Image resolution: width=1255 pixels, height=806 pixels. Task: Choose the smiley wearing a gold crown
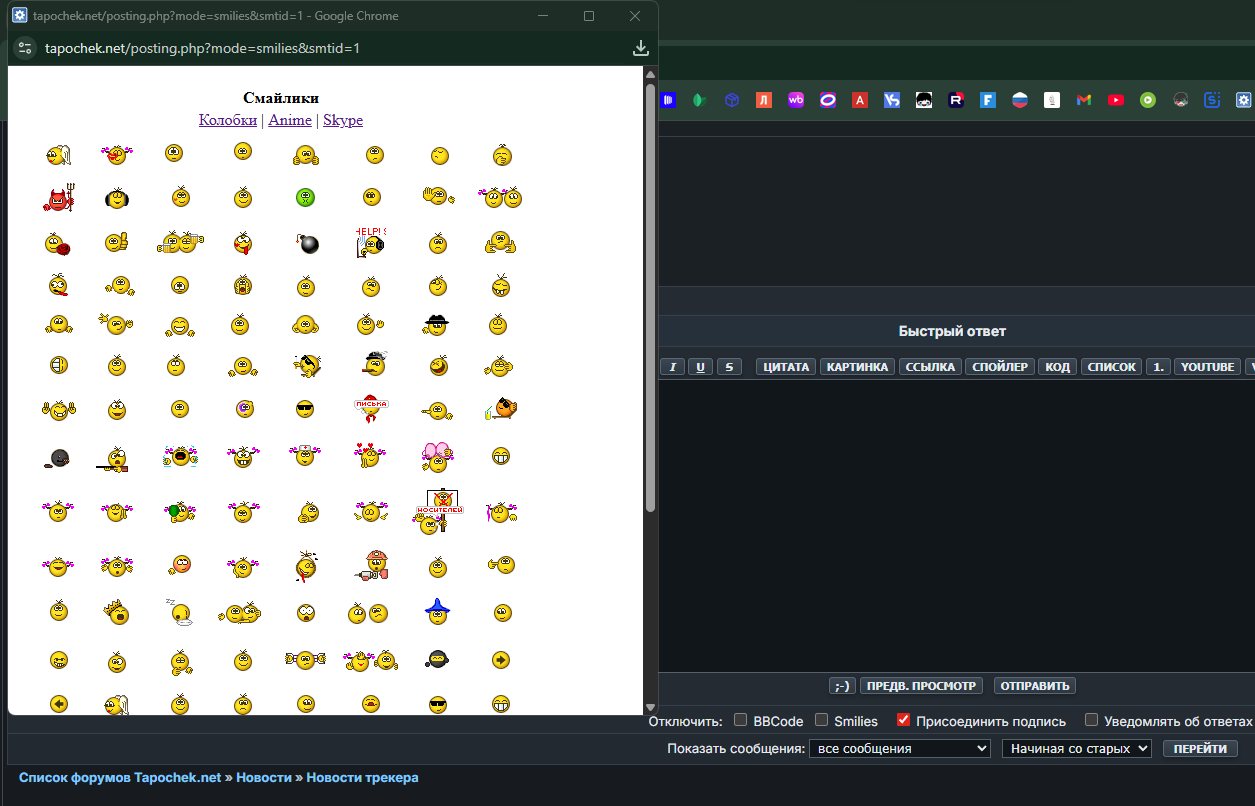tap(117, 612)
